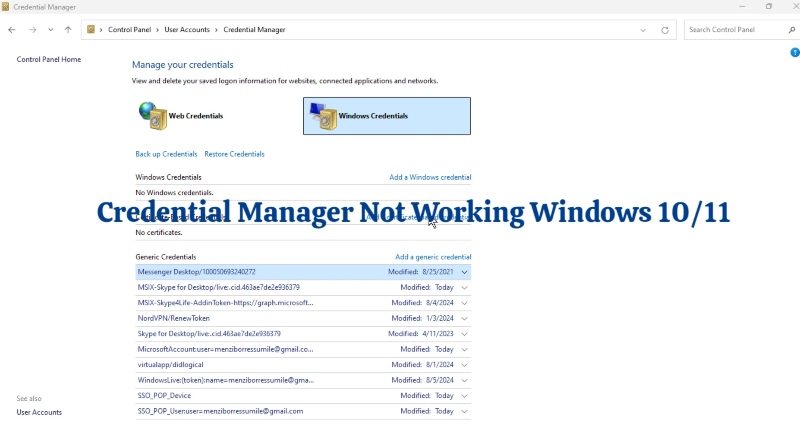Select Skype for Desktop/live credential name

209,334
